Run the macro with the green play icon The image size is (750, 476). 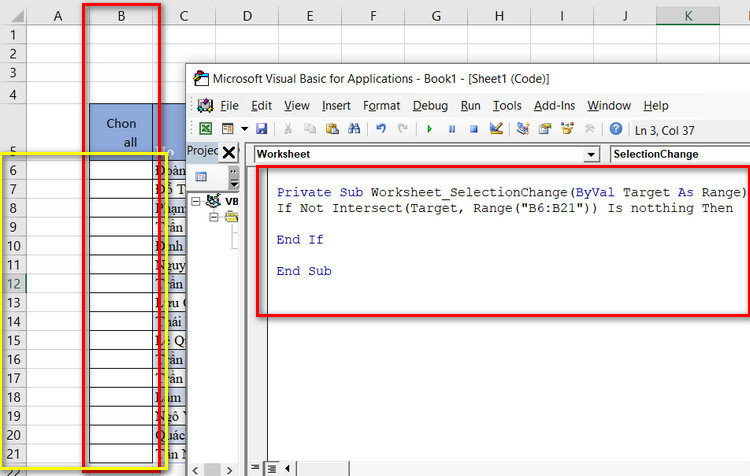(x=429, y=129)
